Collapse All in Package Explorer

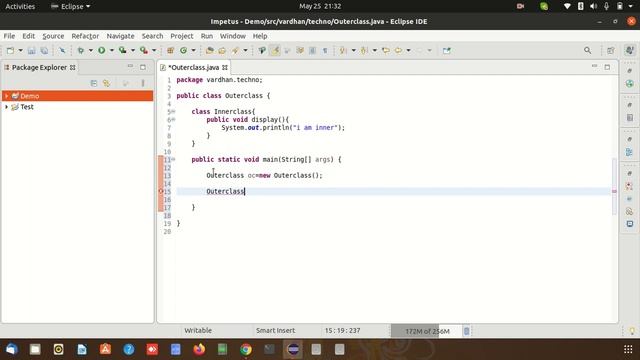pyautogui.click(x=94, y=83)
